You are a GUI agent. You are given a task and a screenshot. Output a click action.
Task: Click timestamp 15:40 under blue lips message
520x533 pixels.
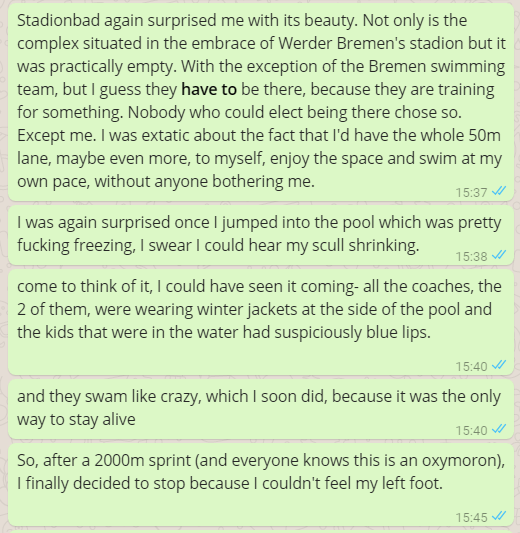[471, 366]
